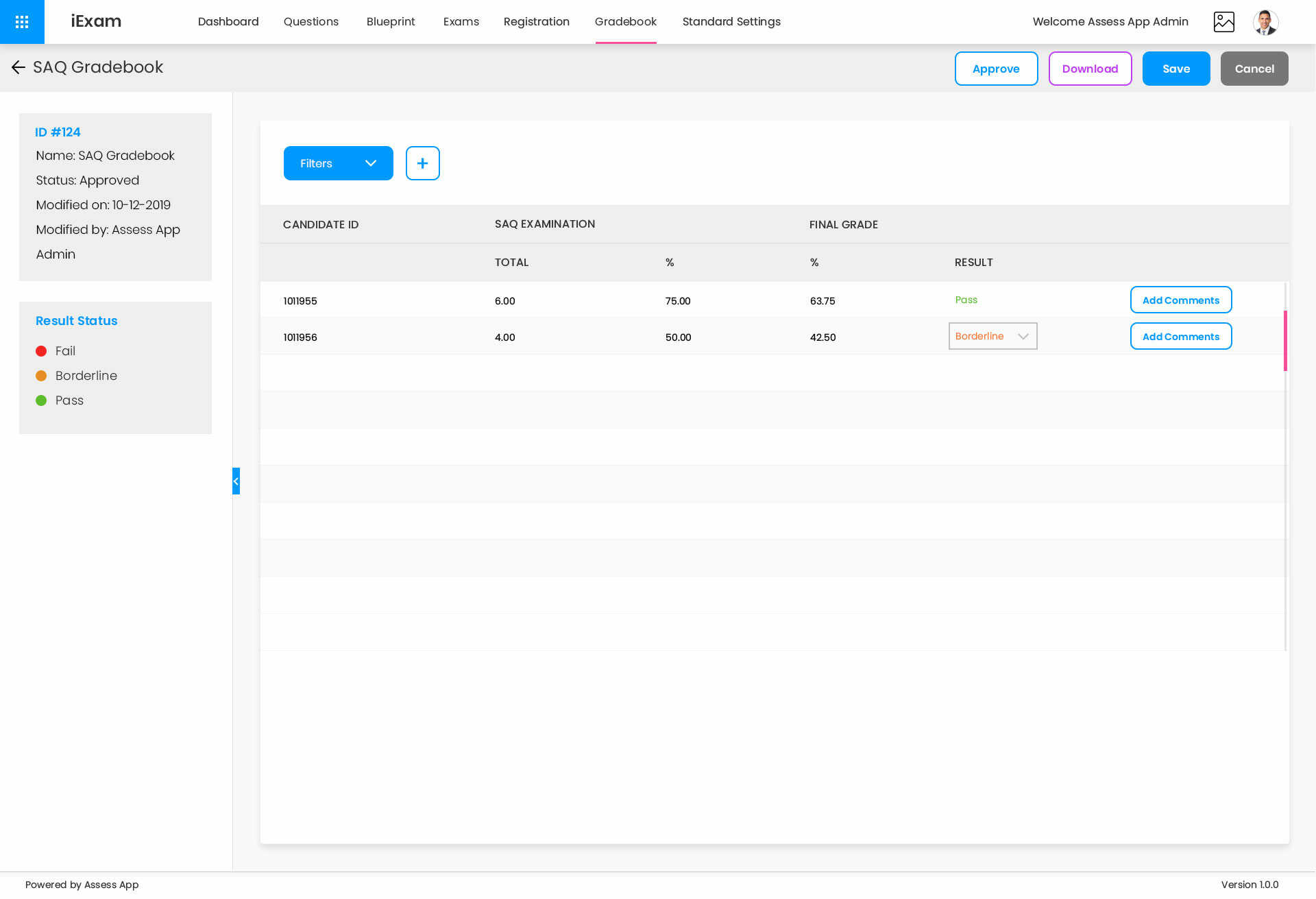Click the back arrow beside SAQ Gradebook
The image size is (1316, 899).
pyautogui.click(x=19, y=67)
